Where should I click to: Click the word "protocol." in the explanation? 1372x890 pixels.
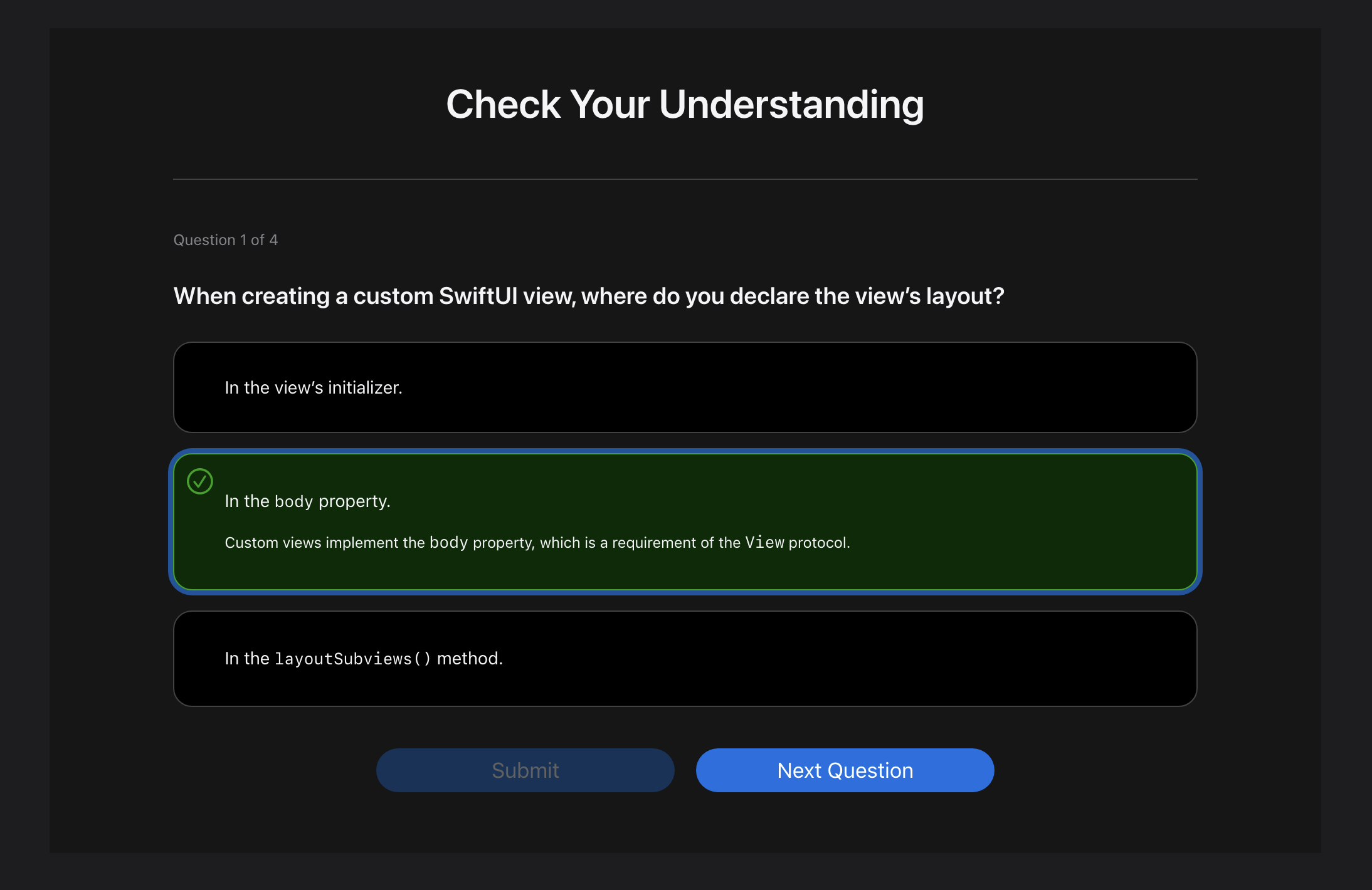[819, 543]
